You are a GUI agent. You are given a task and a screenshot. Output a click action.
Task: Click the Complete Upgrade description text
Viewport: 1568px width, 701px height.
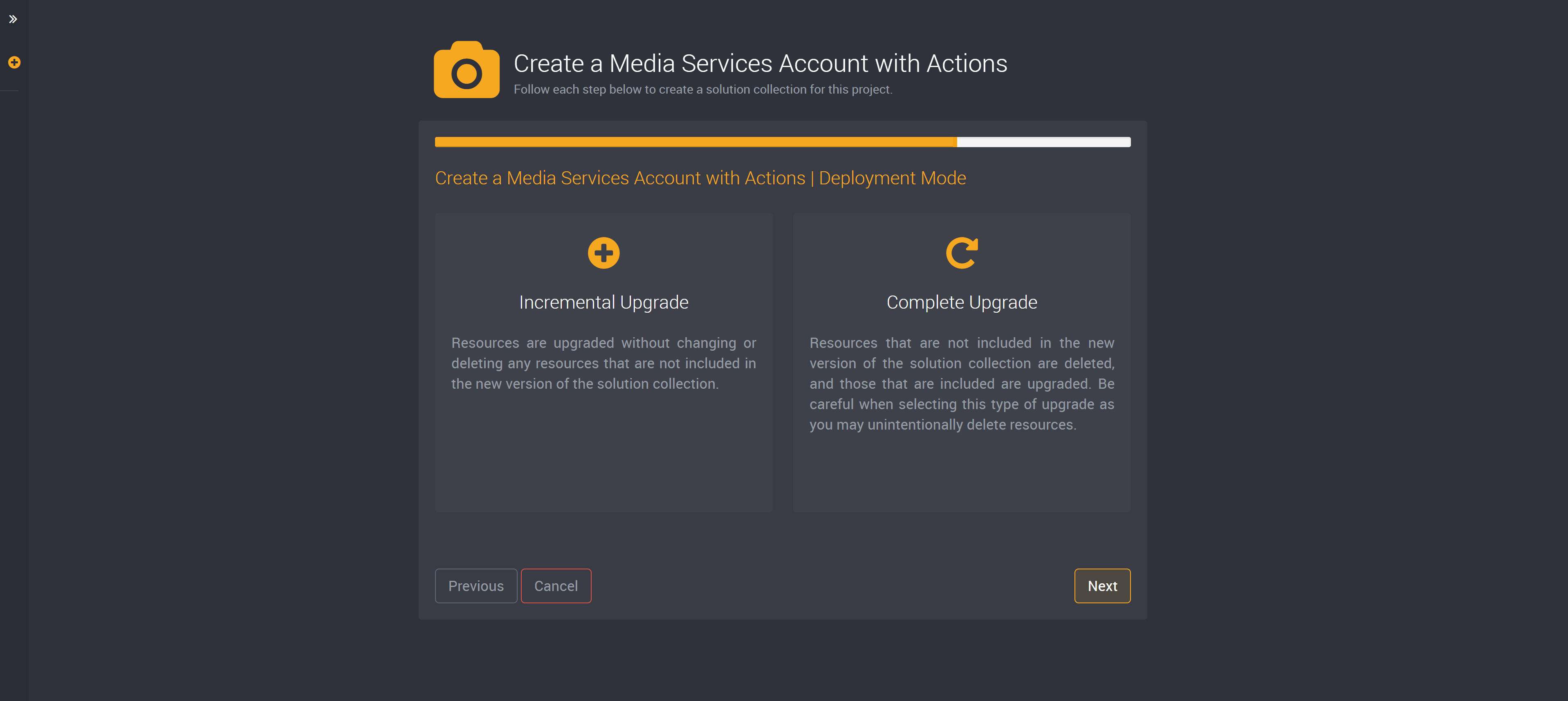(x=962, y=384)
